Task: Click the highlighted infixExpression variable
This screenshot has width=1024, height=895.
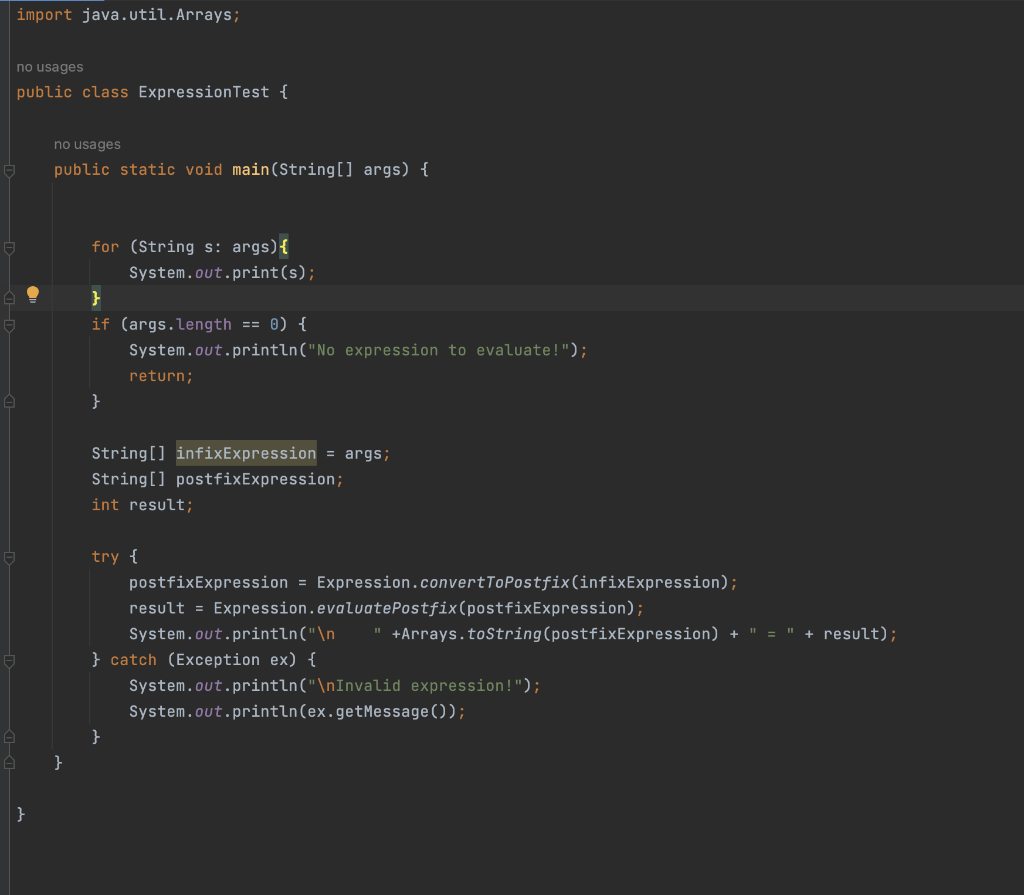Action: click(x=245, y=453)
